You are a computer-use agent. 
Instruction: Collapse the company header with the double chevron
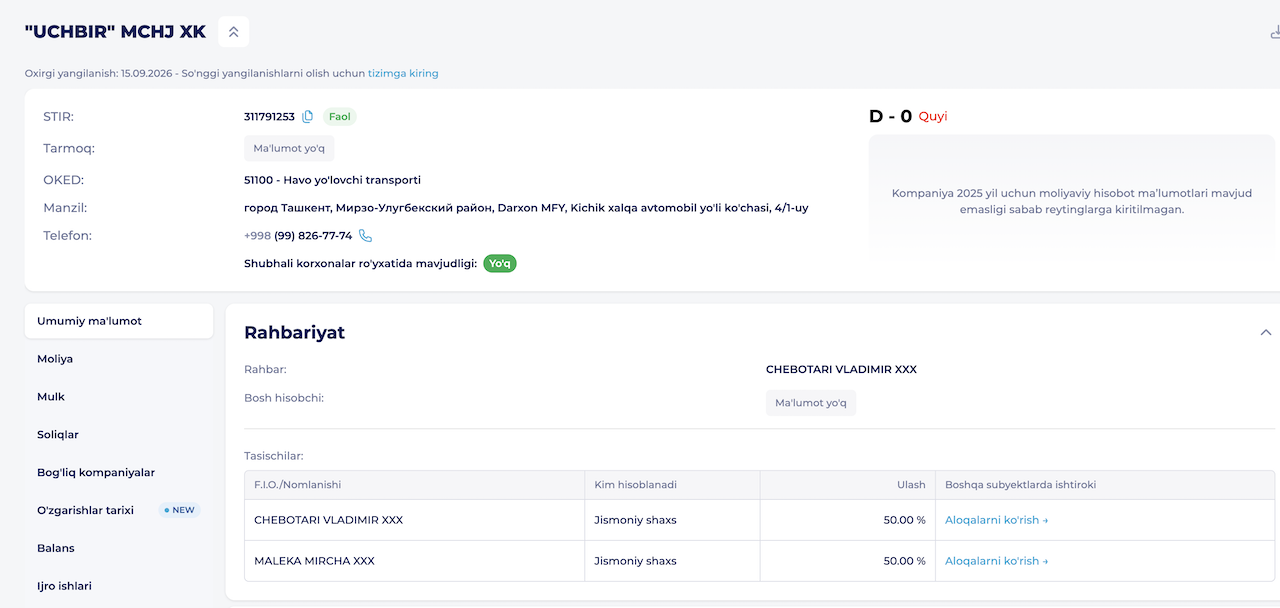pyautogui.click(x=233, y=32)
